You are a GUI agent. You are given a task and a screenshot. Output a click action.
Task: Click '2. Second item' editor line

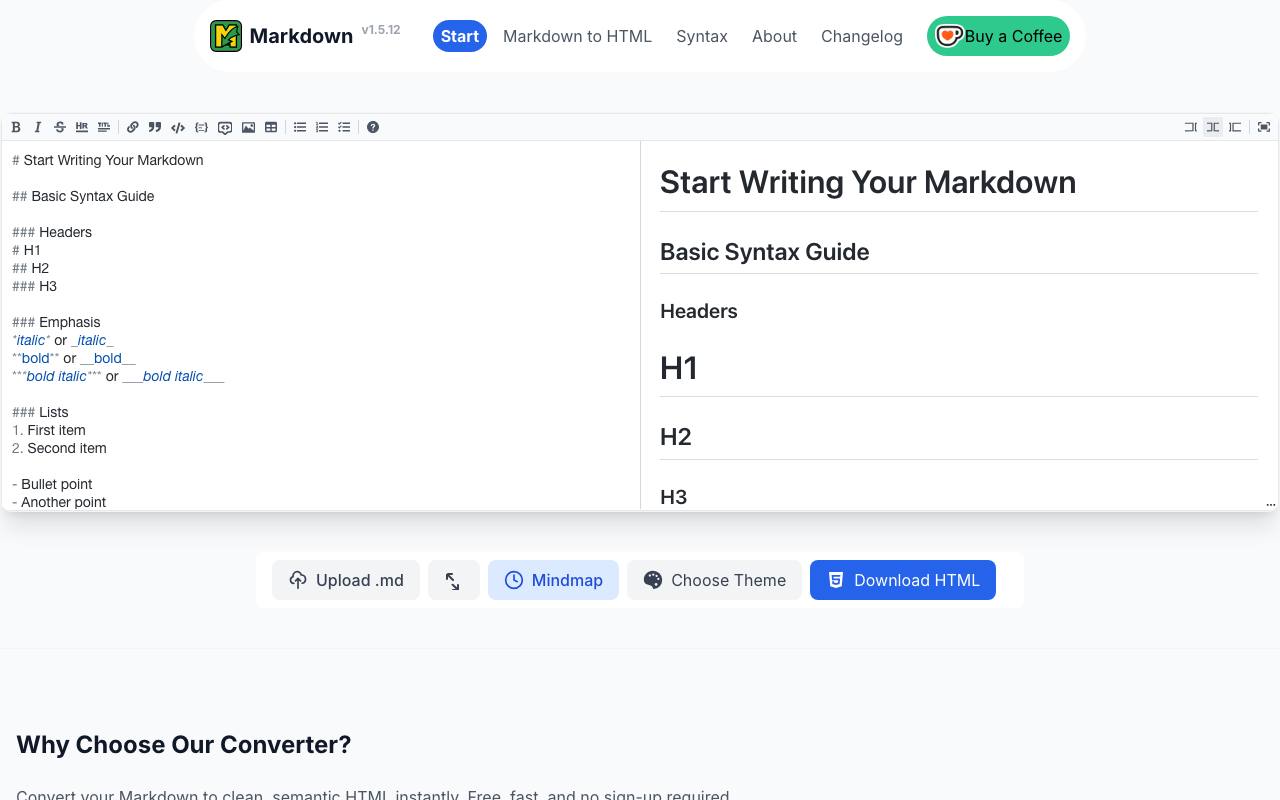point(59,448)
